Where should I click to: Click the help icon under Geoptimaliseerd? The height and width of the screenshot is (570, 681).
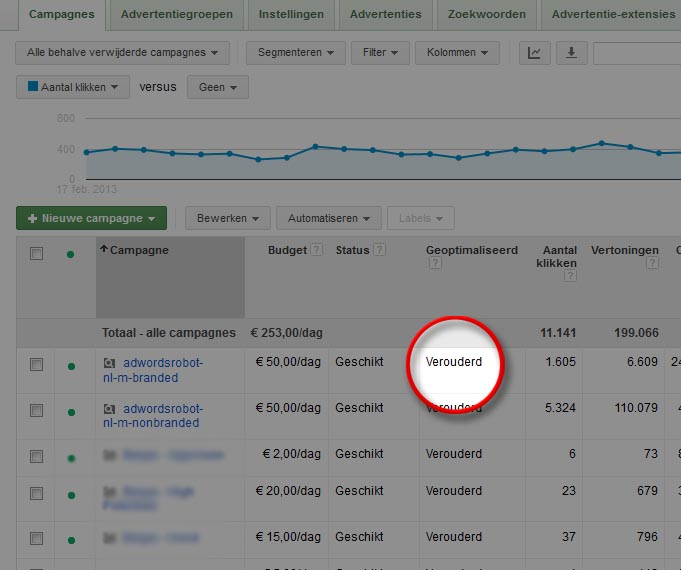434,264
